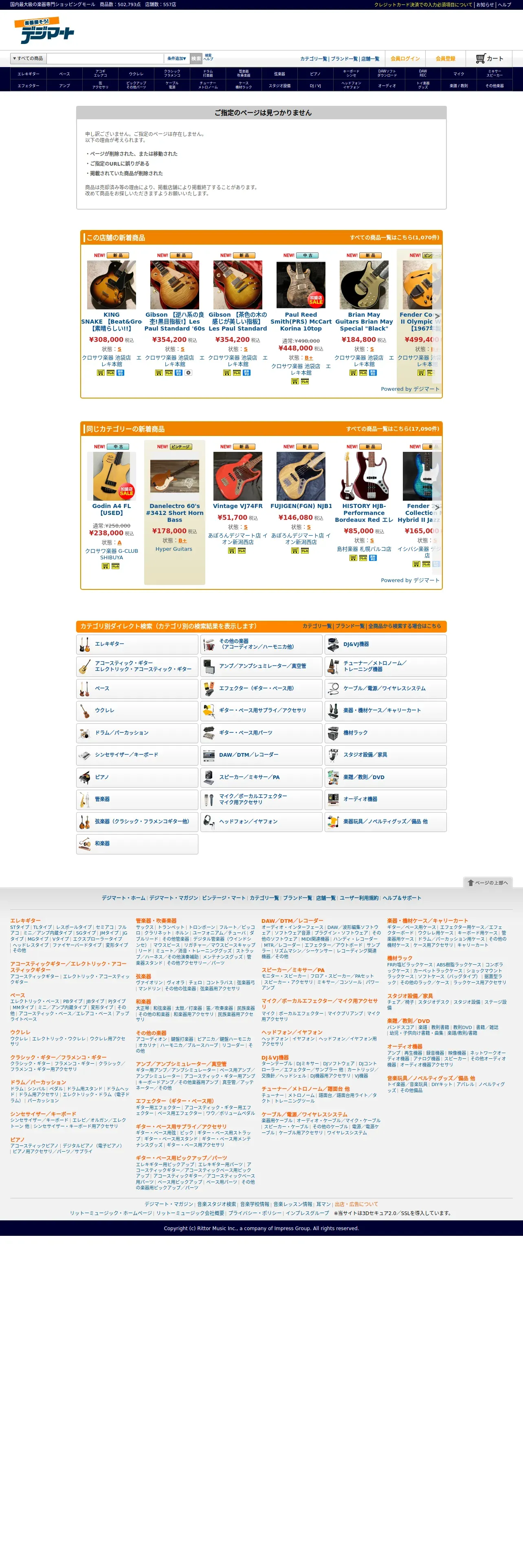
Task: Open シンセサイザー／キーボード category button
Action: point(137,755)
